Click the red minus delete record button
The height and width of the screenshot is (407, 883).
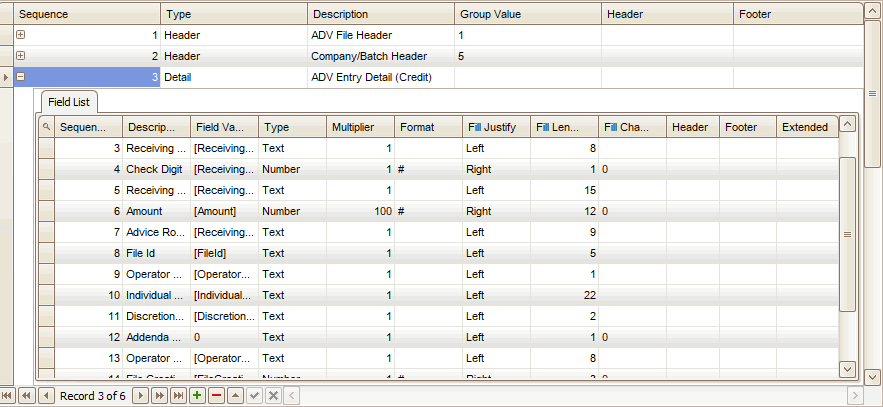216,396
